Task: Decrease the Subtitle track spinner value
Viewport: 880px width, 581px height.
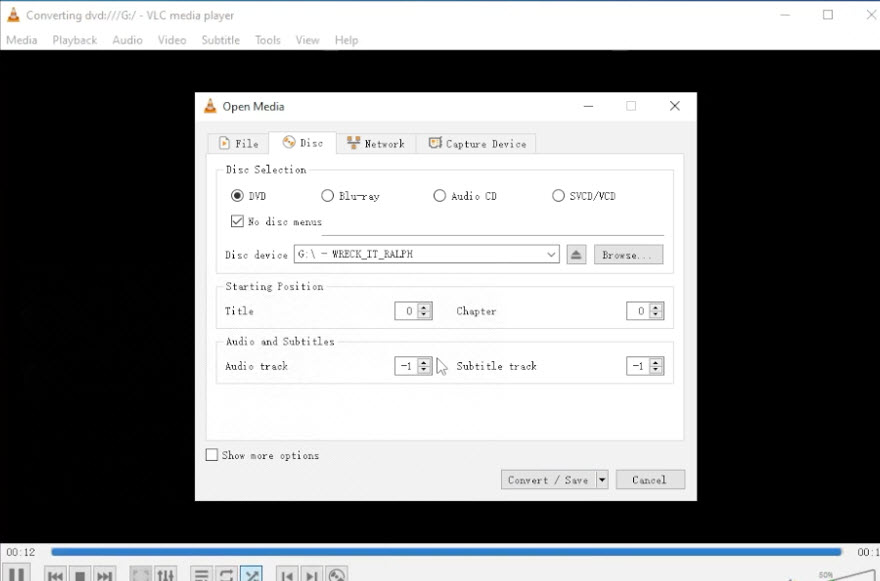Action: click(x=656, y=370)
